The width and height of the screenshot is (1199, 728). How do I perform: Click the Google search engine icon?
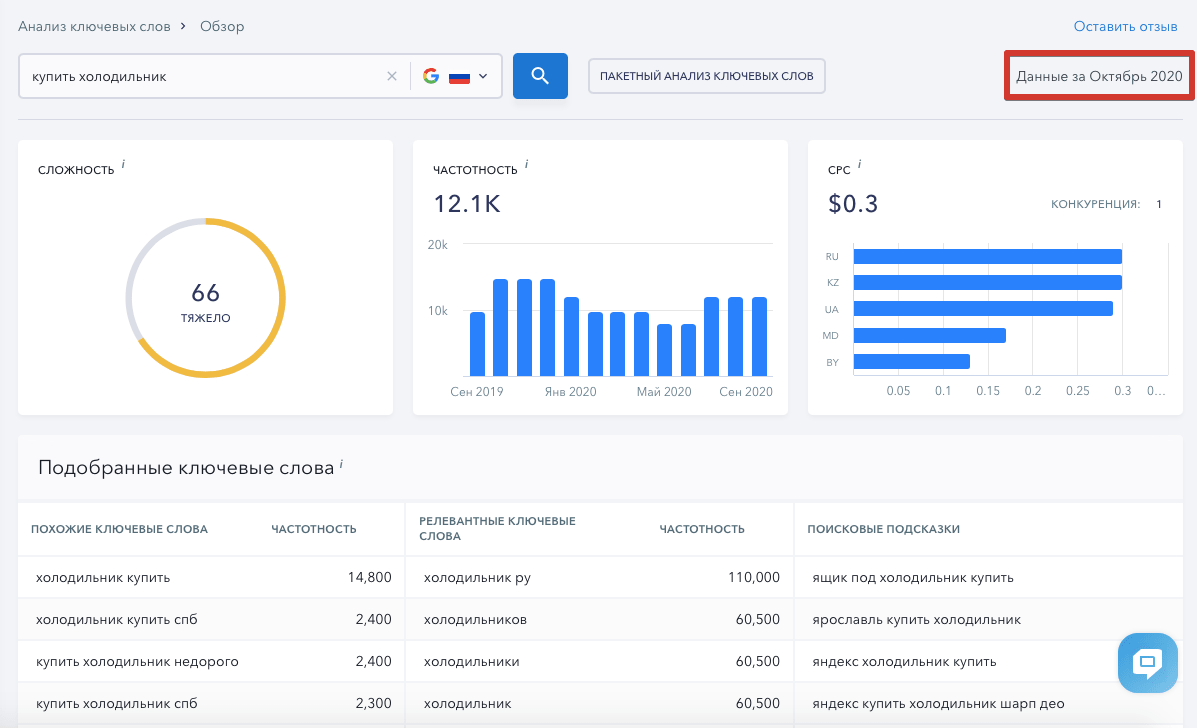(x=431, y=76)
